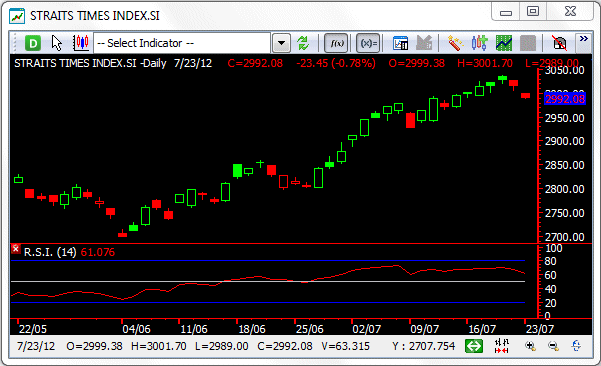The width and height of the screenshot is (601, 366).
Task: Click the crossed-out print icon
Action: pos(559,43)
